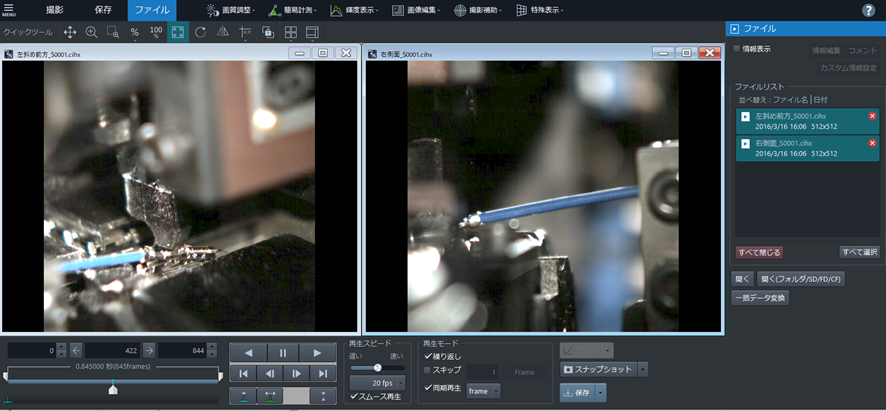
Task: Pause playback with the pause button
Action: (x=283, y=353)
